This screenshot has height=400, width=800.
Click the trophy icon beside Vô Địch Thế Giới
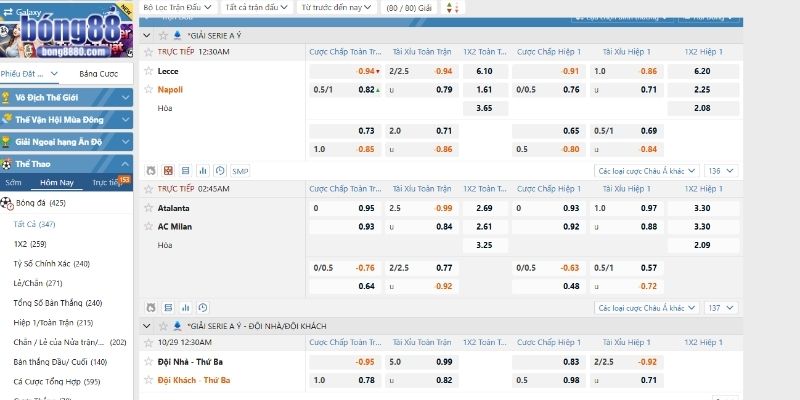click(7, 98)
